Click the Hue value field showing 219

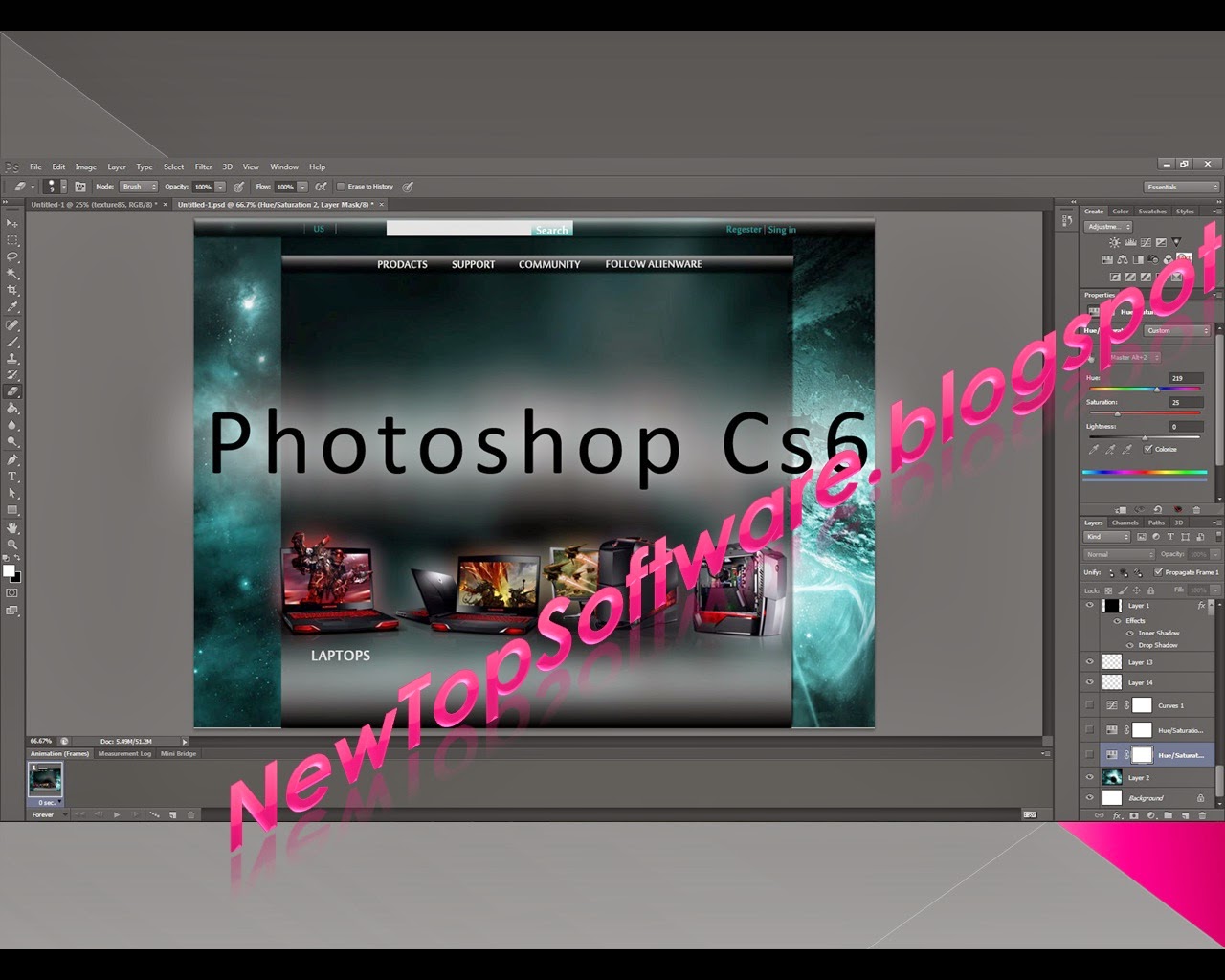click(1186, 378)
